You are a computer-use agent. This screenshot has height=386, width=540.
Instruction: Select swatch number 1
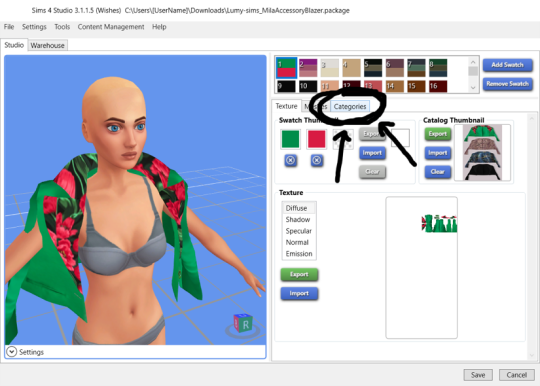coord(286,68)
